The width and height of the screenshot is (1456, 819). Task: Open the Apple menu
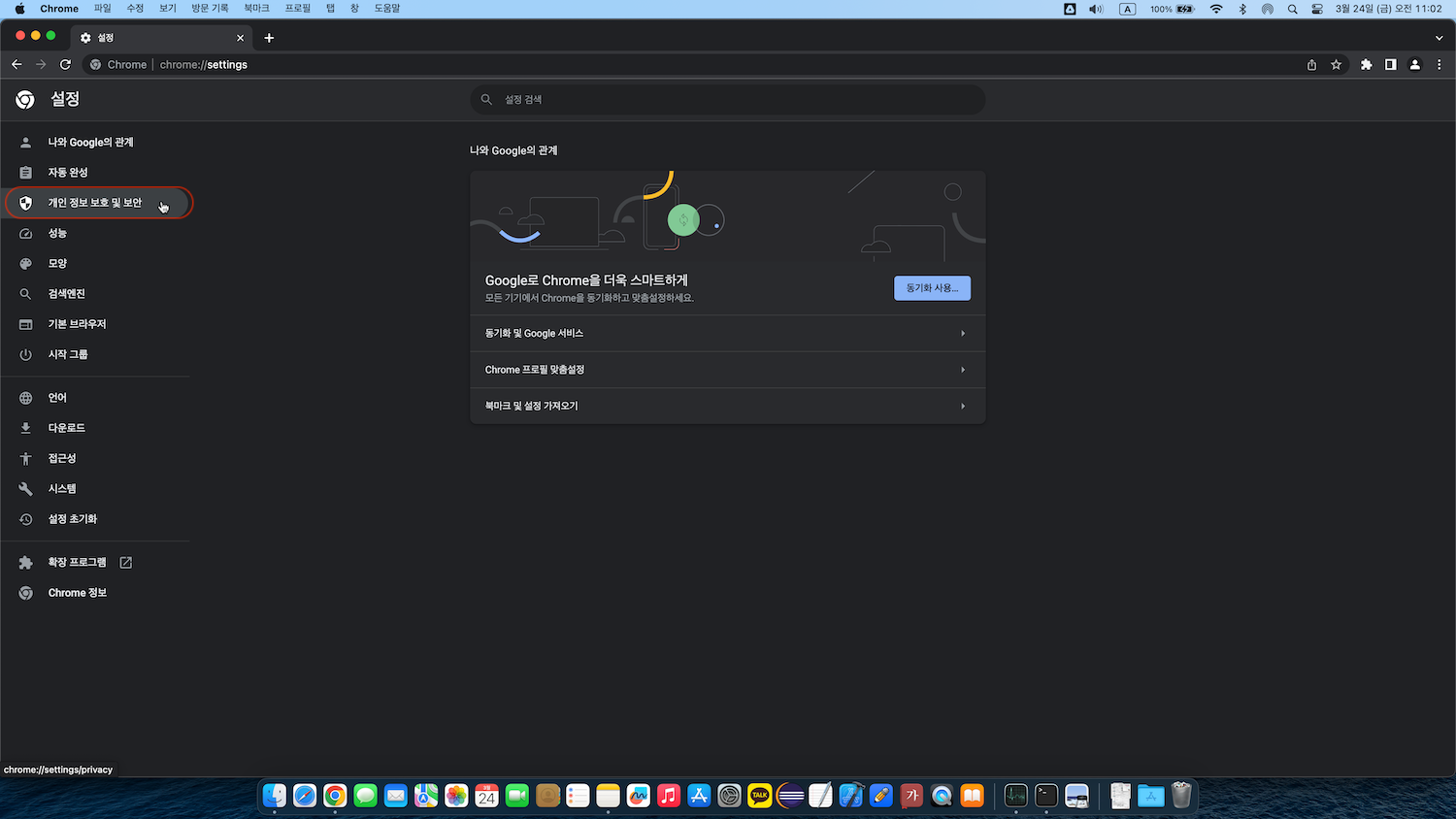click(19, 9)
